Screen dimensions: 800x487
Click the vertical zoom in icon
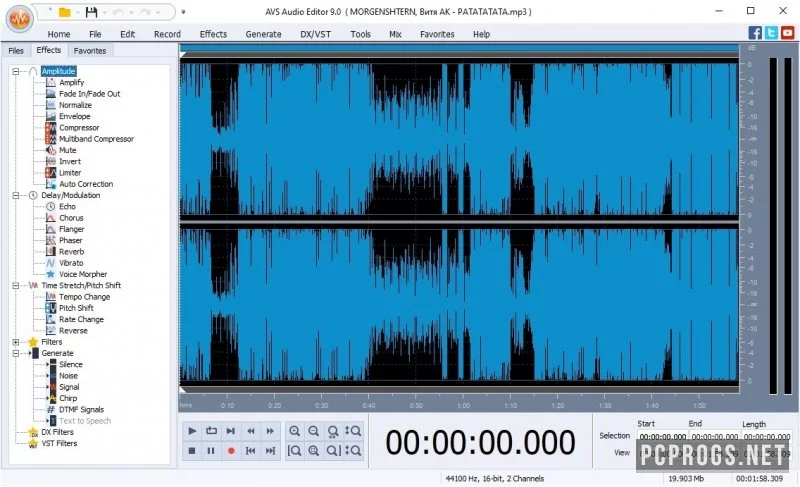coord(353,431)
